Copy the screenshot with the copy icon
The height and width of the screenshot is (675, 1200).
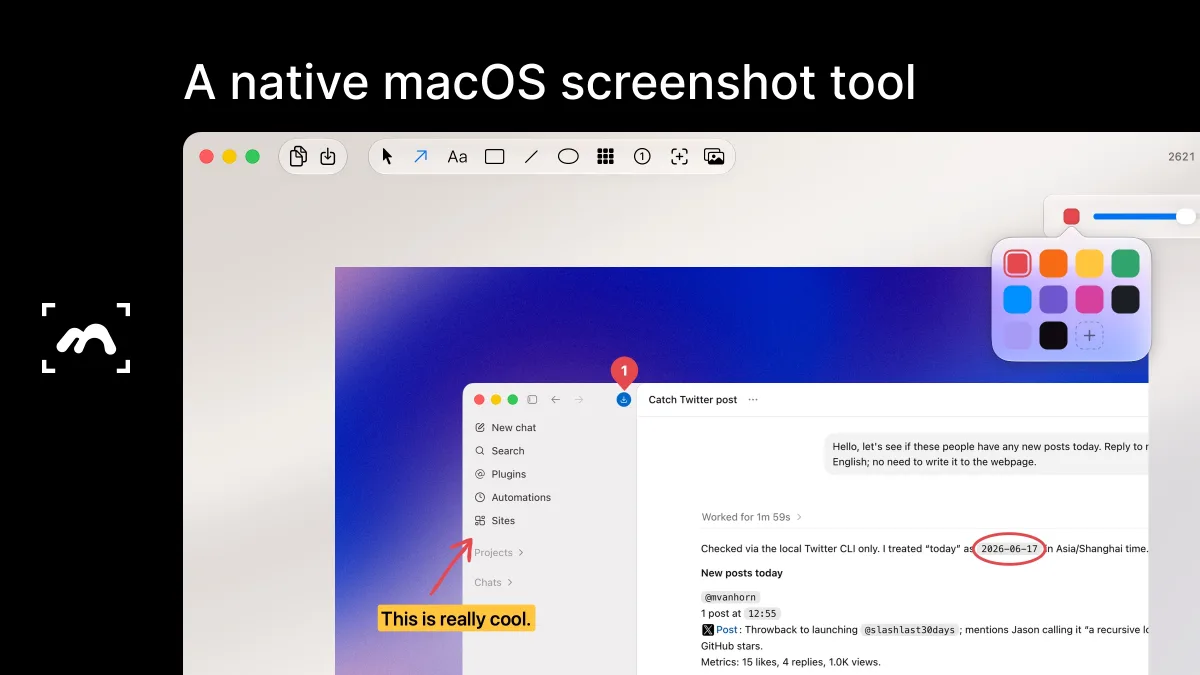click(x=298, y=156)
